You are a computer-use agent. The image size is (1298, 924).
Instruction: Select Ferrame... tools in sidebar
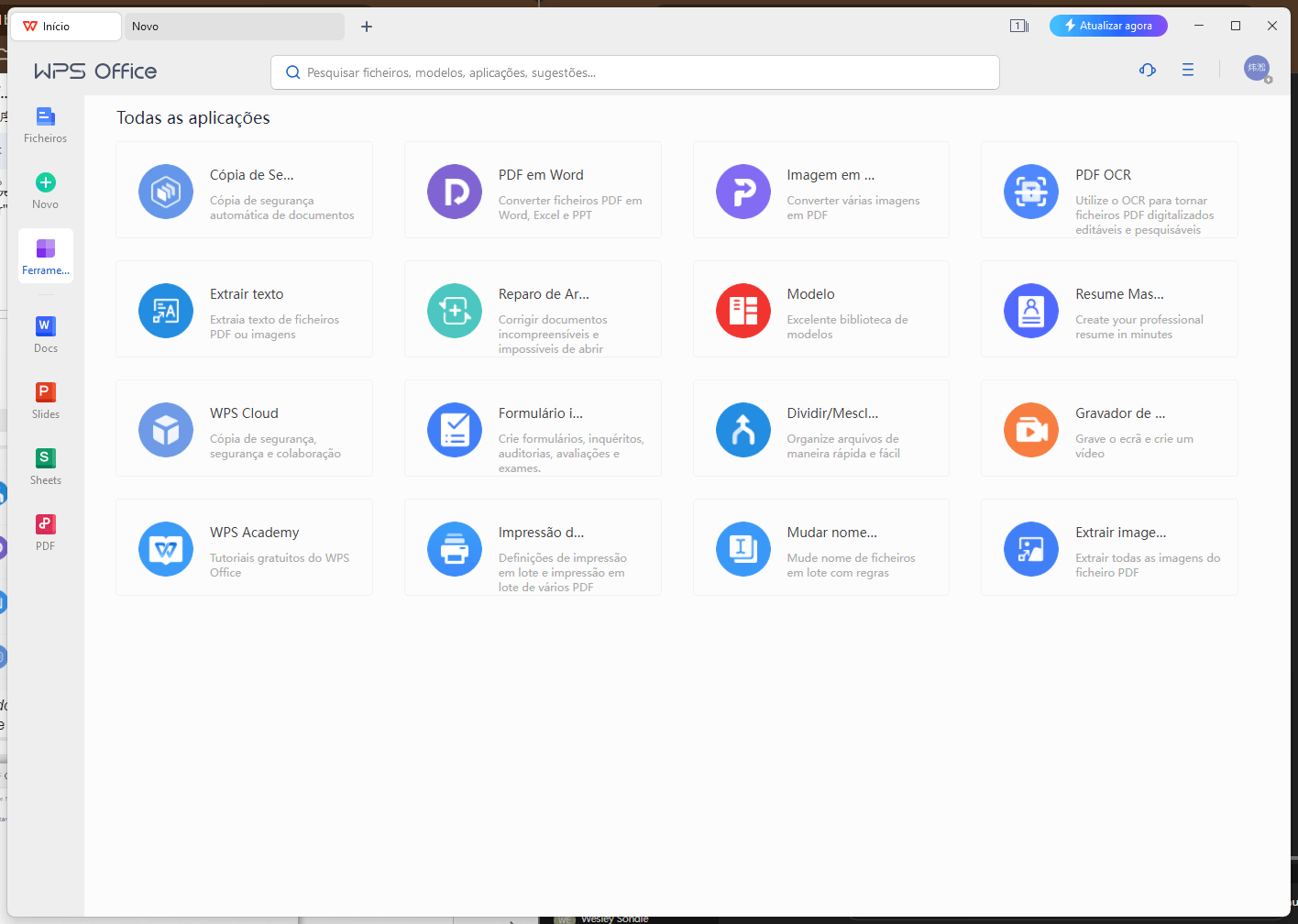point(46,256)
